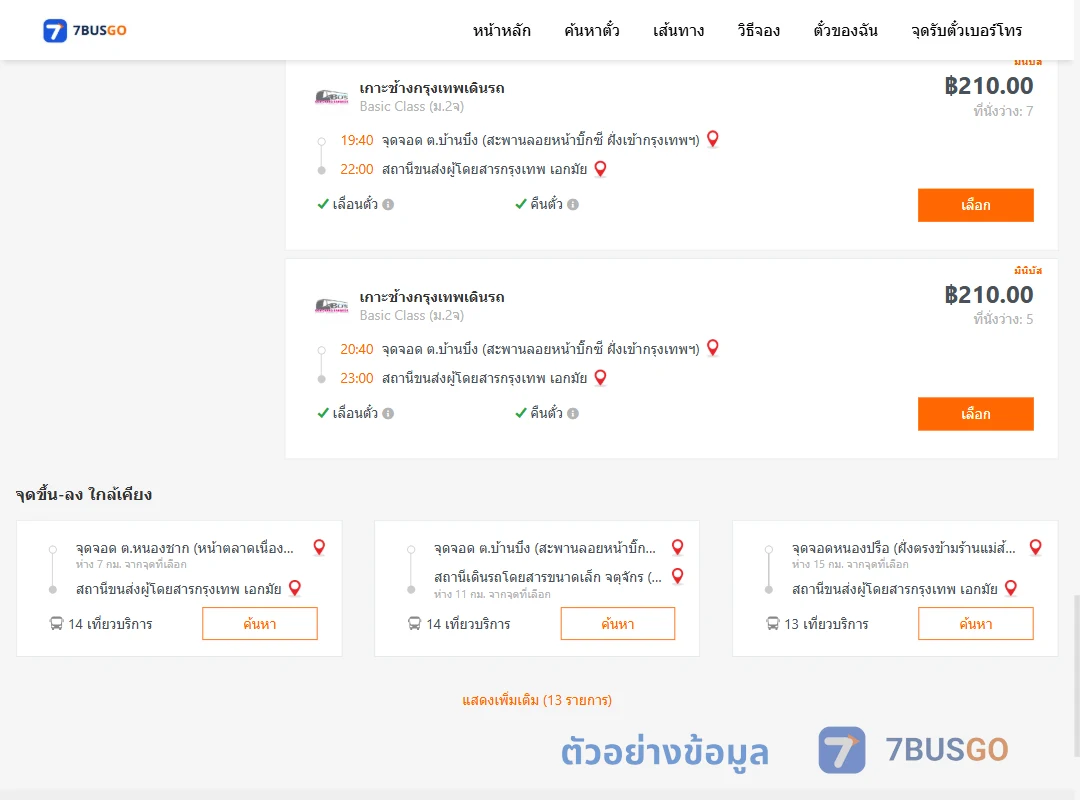Click เลื่อนตั๋ว label on 19:40 trip

coord(355,204)
